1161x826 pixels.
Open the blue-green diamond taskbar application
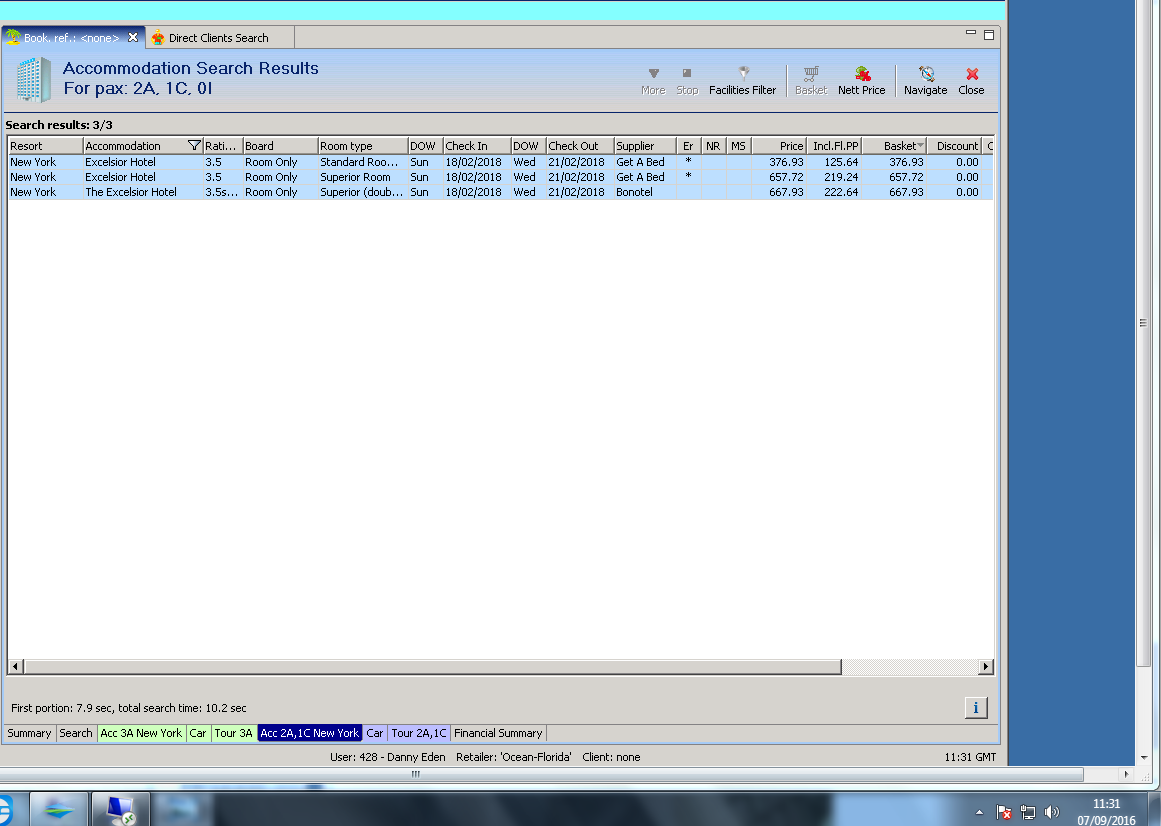click(59, 809)
